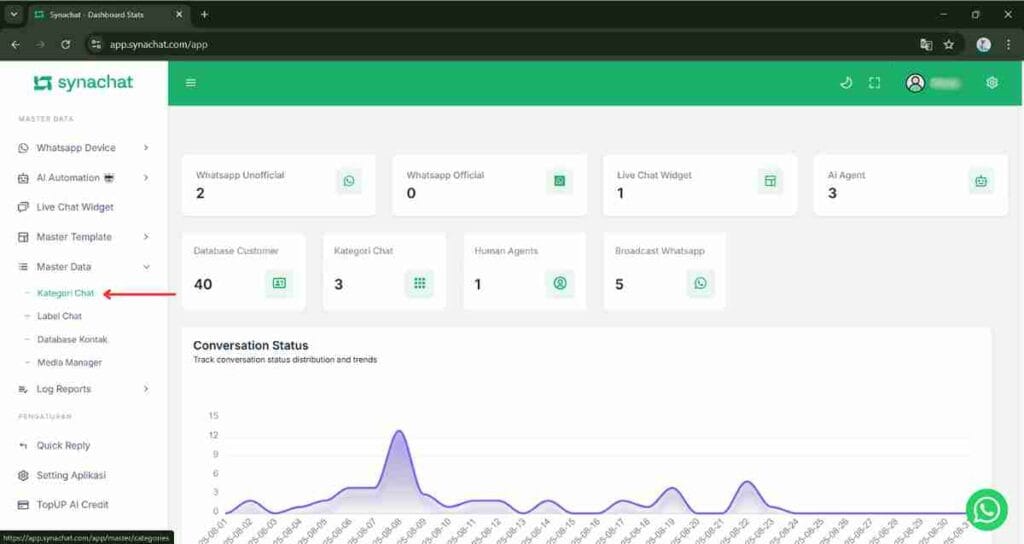Open Media Manager in the sidebar
Image resolution: width=1024 pixels, height=544 pixels.
tap(69, 362)
